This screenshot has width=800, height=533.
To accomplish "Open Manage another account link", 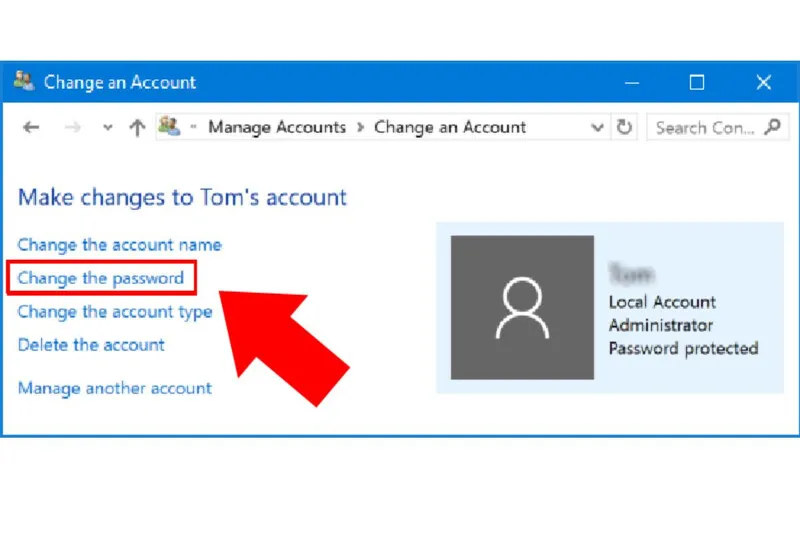I will (x=114, y=388).
